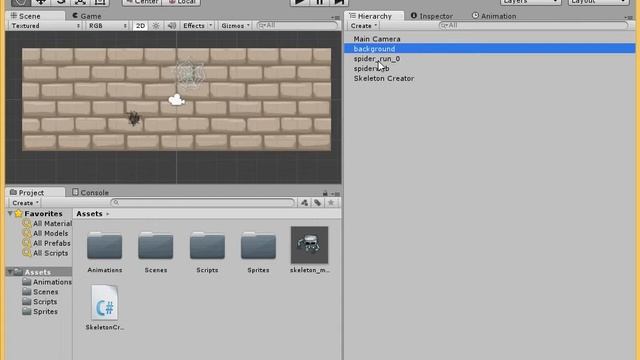Viewport: 640px width, 360px height.
Task: Select the Scale tool in top toolbar
Action: [x=80, y=2]
